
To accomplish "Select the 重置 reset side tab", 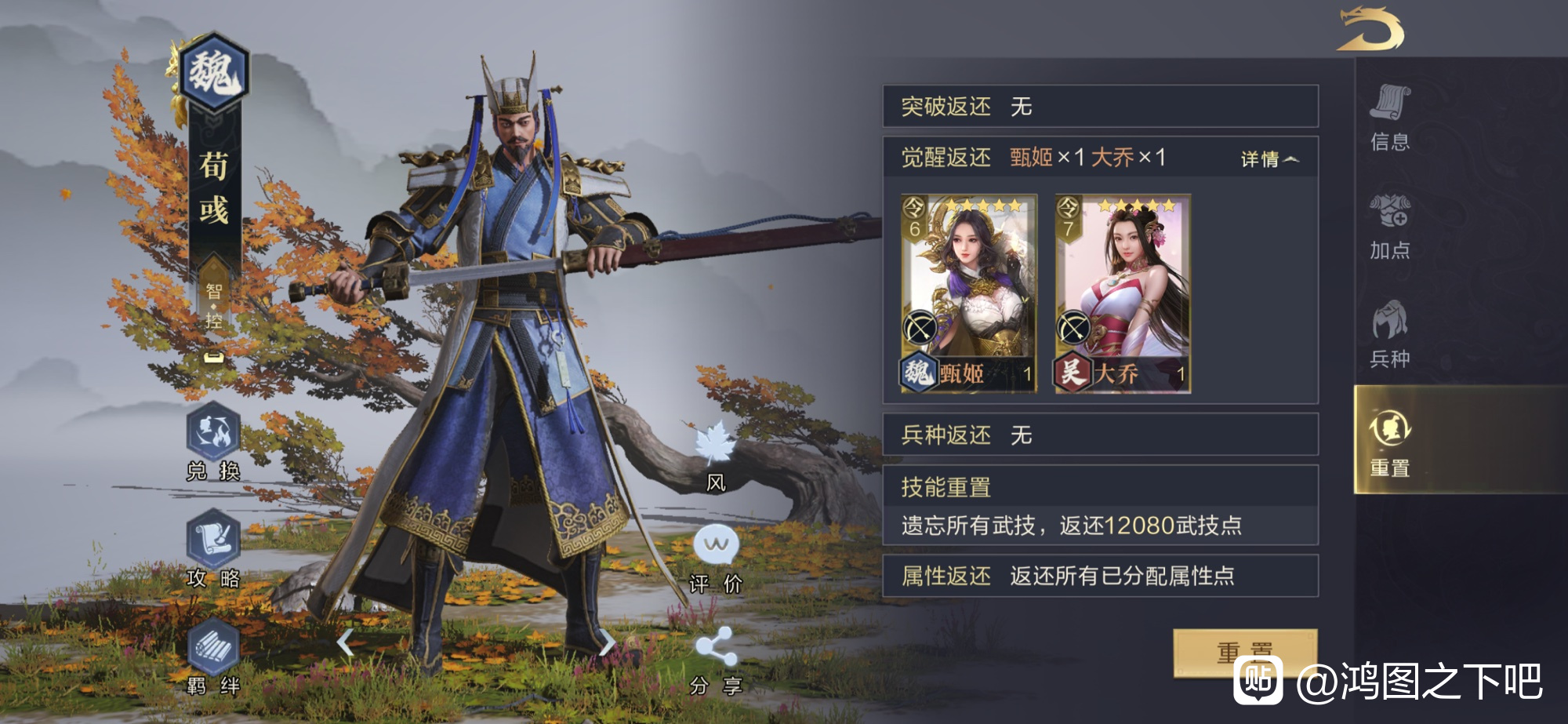I will [1390, 442].
